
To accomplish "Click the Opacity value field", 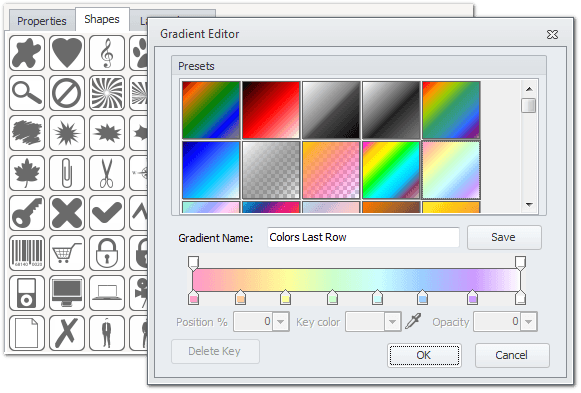I will 497,322.
